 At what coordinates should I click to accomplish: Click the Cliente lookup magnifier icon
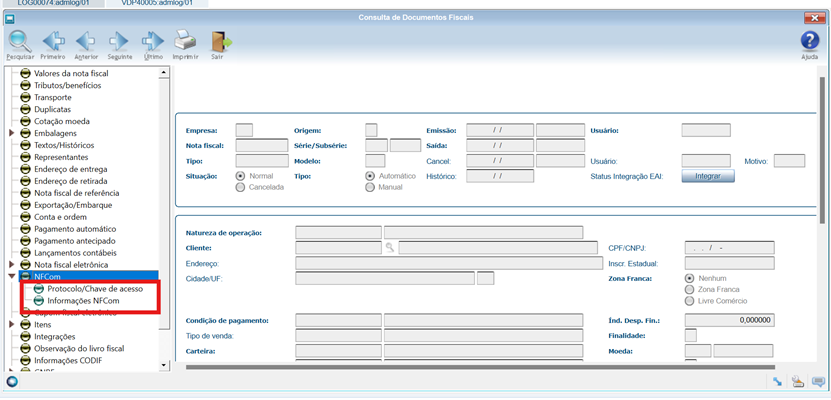390,247
